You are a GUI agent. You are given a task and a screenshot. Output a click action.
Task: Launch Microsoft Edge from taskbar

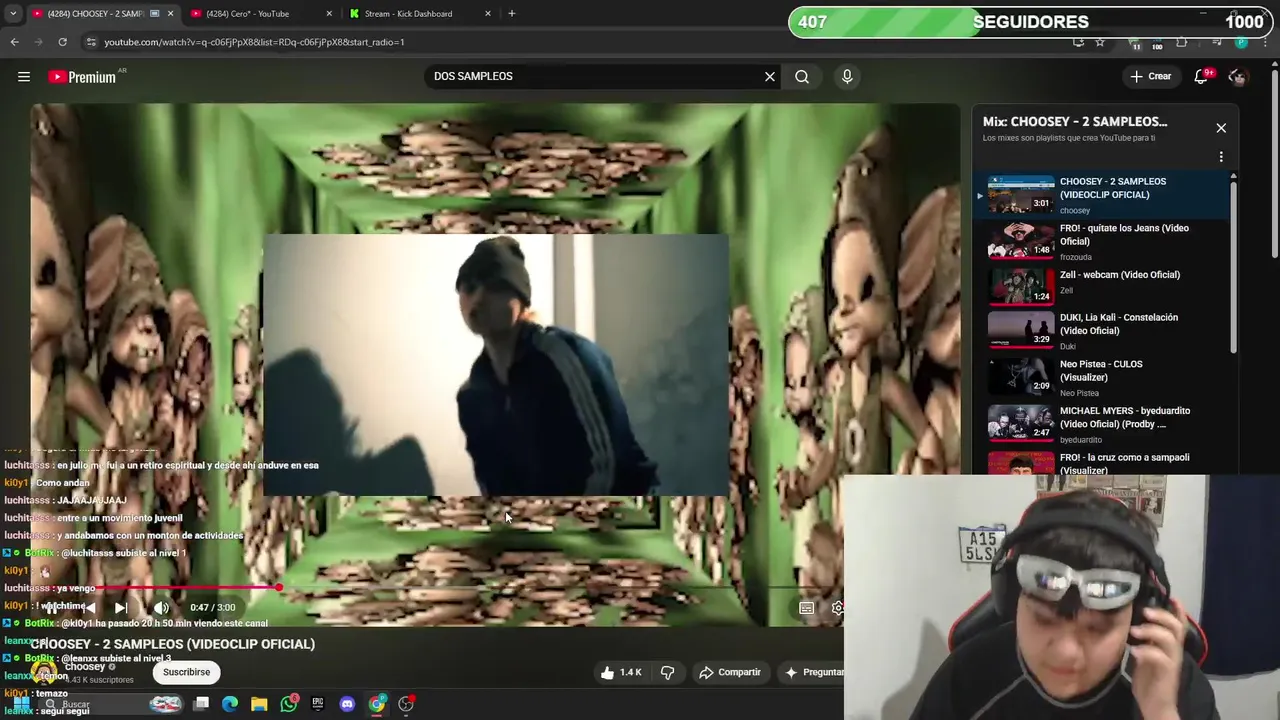pyautogui.click(x=230, y=704)
